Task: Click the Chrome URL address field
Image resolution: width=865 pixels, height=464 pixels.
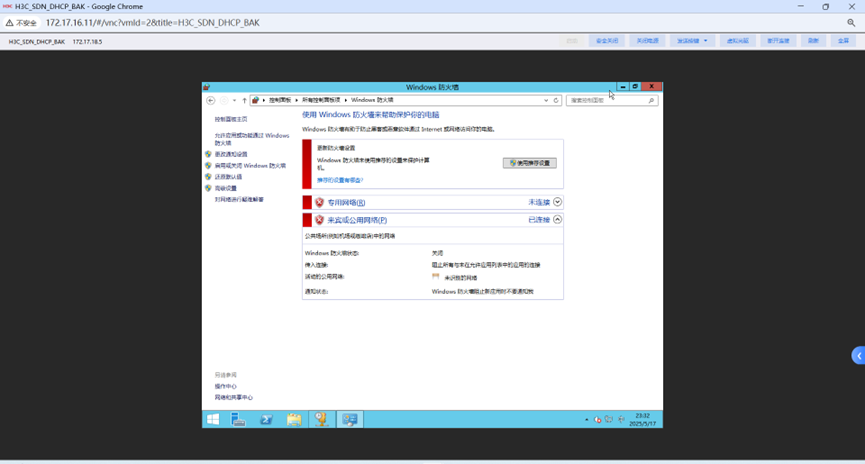Action: tap(153, 23)
